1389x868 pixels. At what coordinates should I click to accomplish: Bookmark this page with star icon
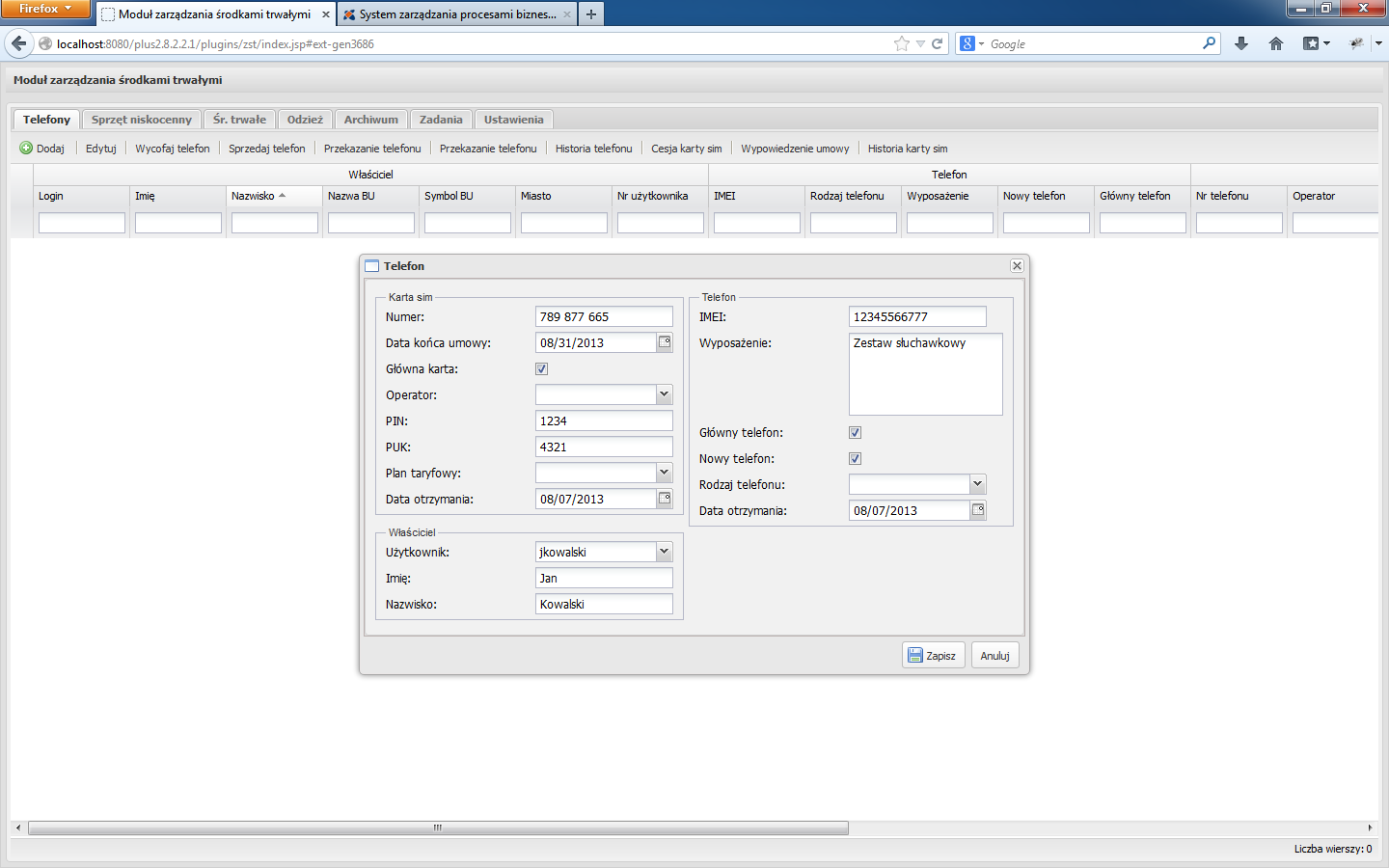coord(902,43)
